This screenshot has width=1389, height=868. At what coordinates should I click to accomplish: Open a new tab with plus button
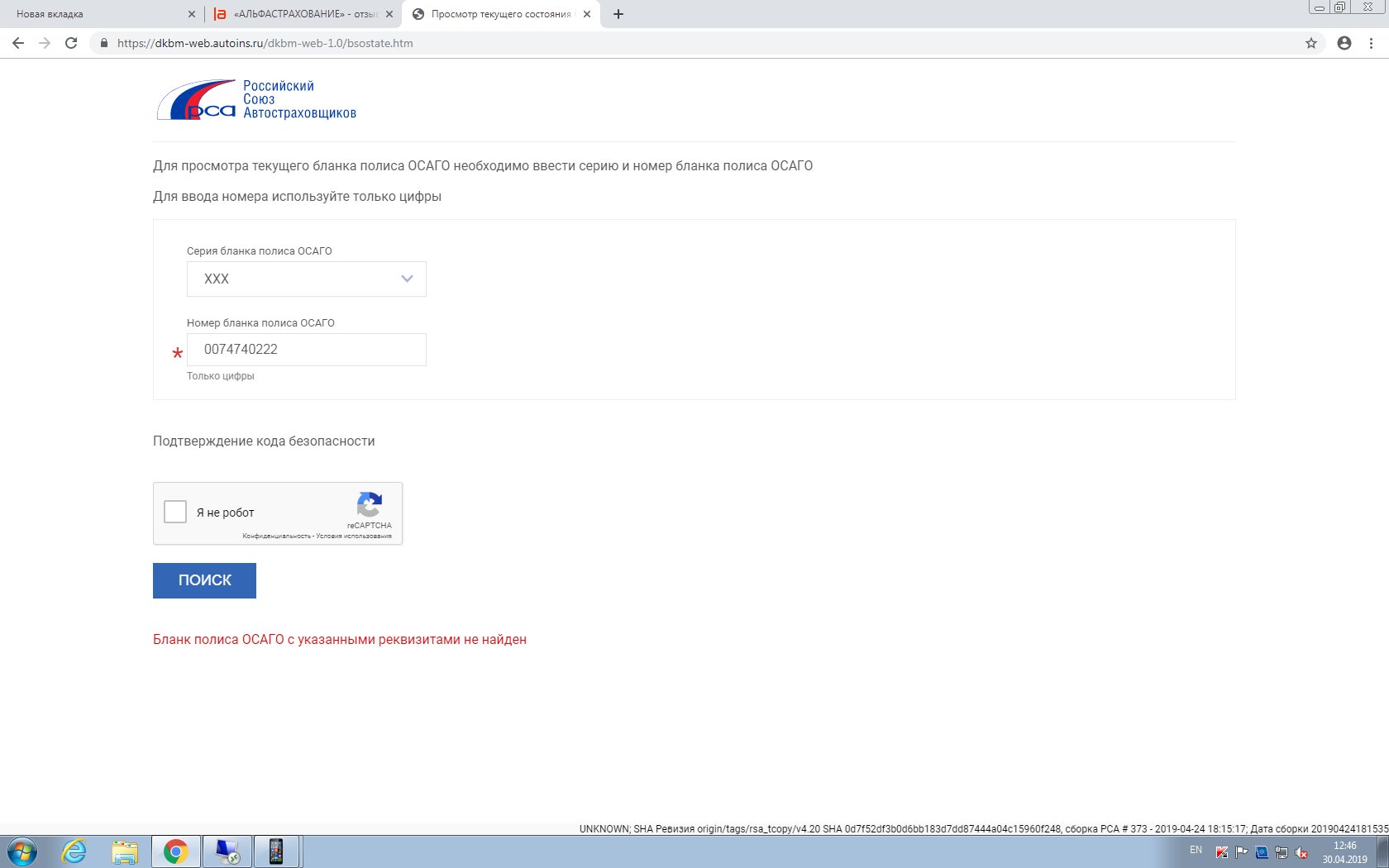click(618, 14)
